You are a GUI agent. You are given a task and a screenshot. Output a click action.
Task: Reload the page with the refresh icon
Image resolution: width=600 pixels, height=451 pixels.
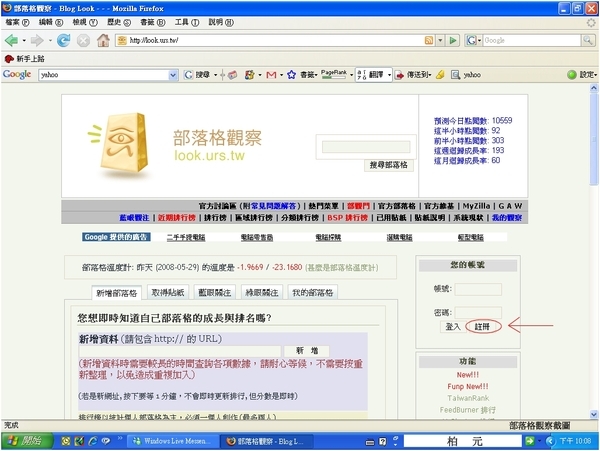64,40
